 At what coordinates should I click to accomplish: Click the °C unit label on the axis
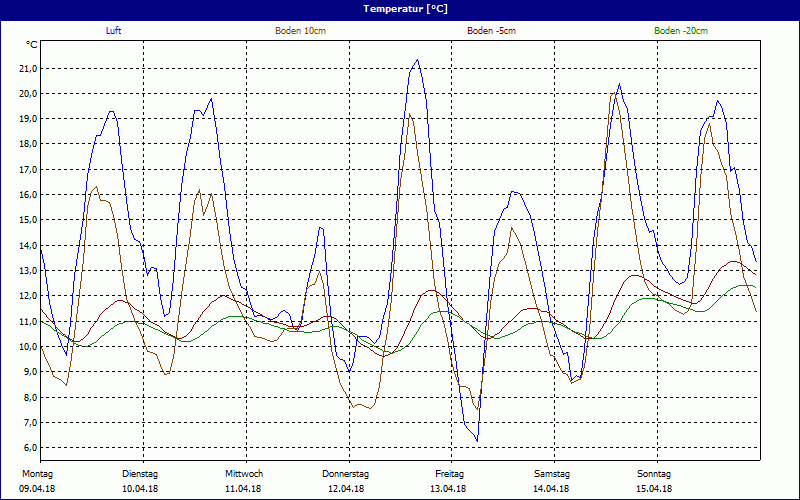coord(33,45)
